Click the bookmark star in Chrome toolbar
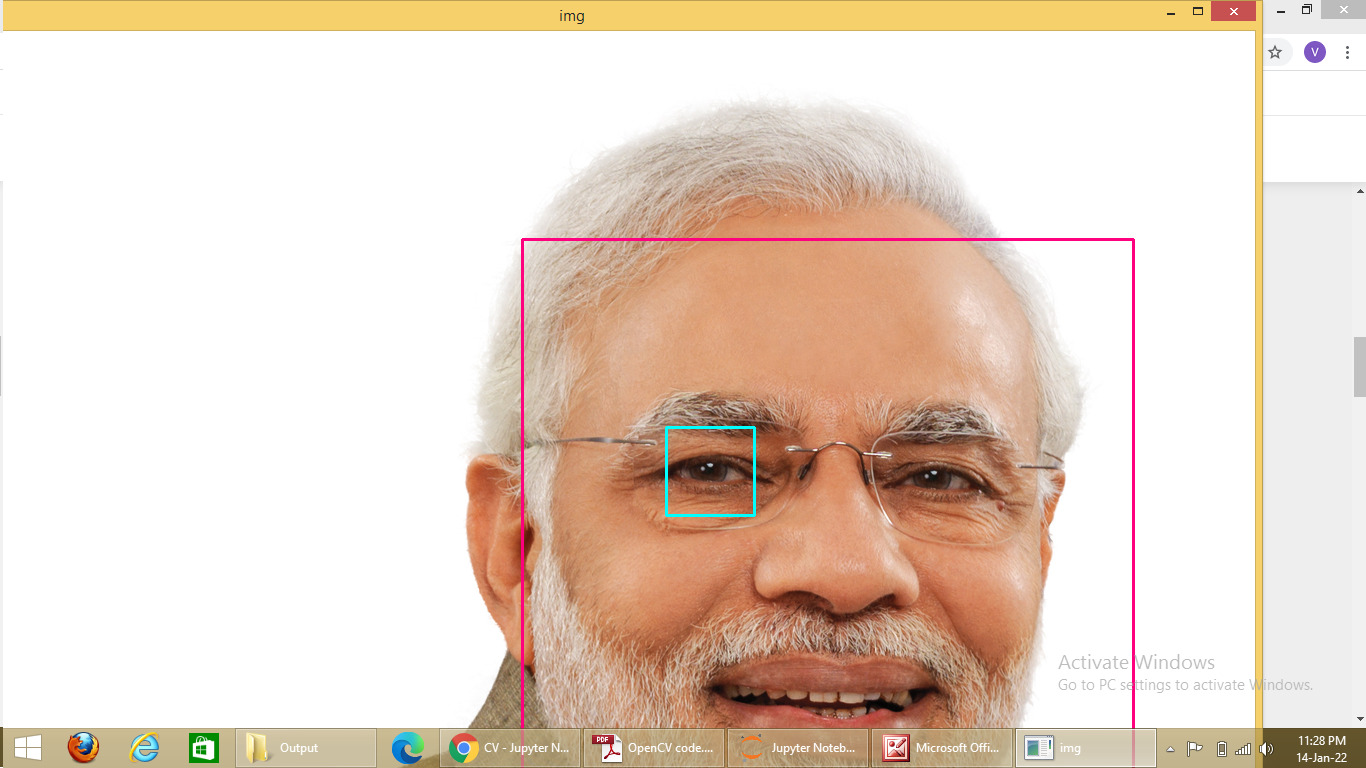 (1276, 52)
